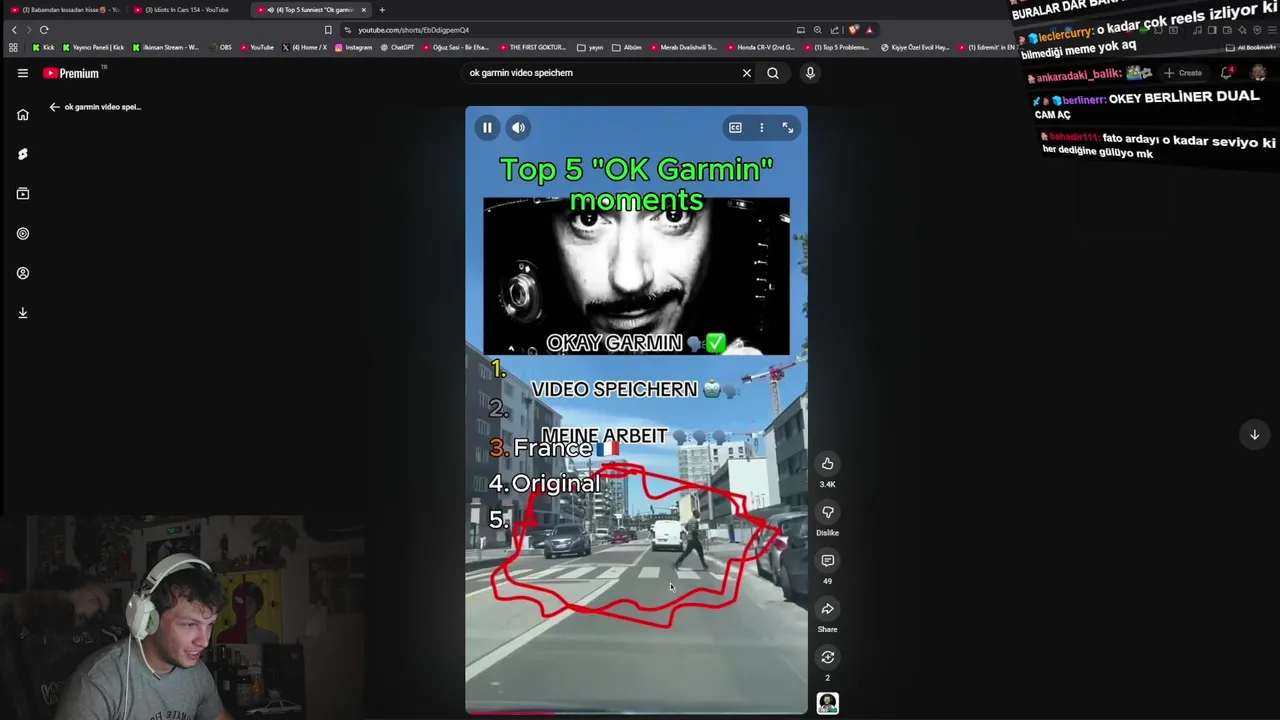The height and width of the screenshot is (720, 1280).
Task: Go to next Short with down arrow
Action: tap(1254, 434)
